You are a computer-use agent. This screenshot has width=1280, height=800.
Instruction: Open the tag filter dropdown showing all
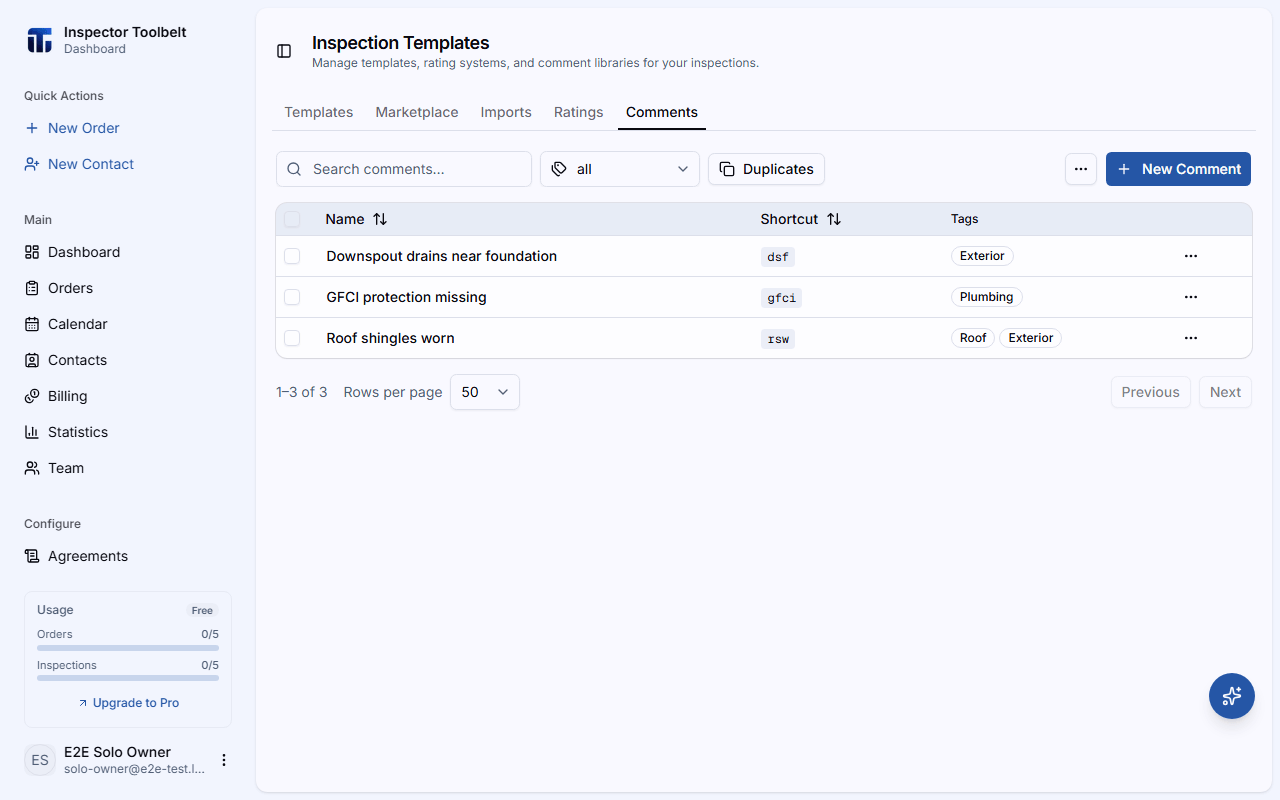click(620, 169)
